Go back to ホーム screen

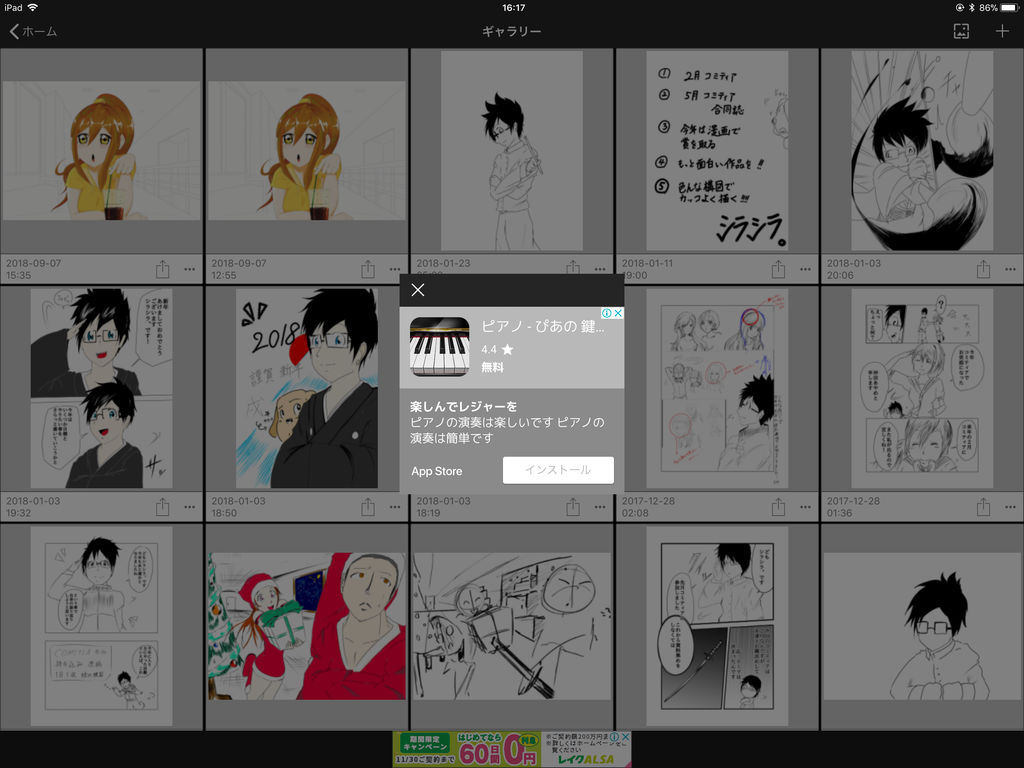[x=33, y=31]
